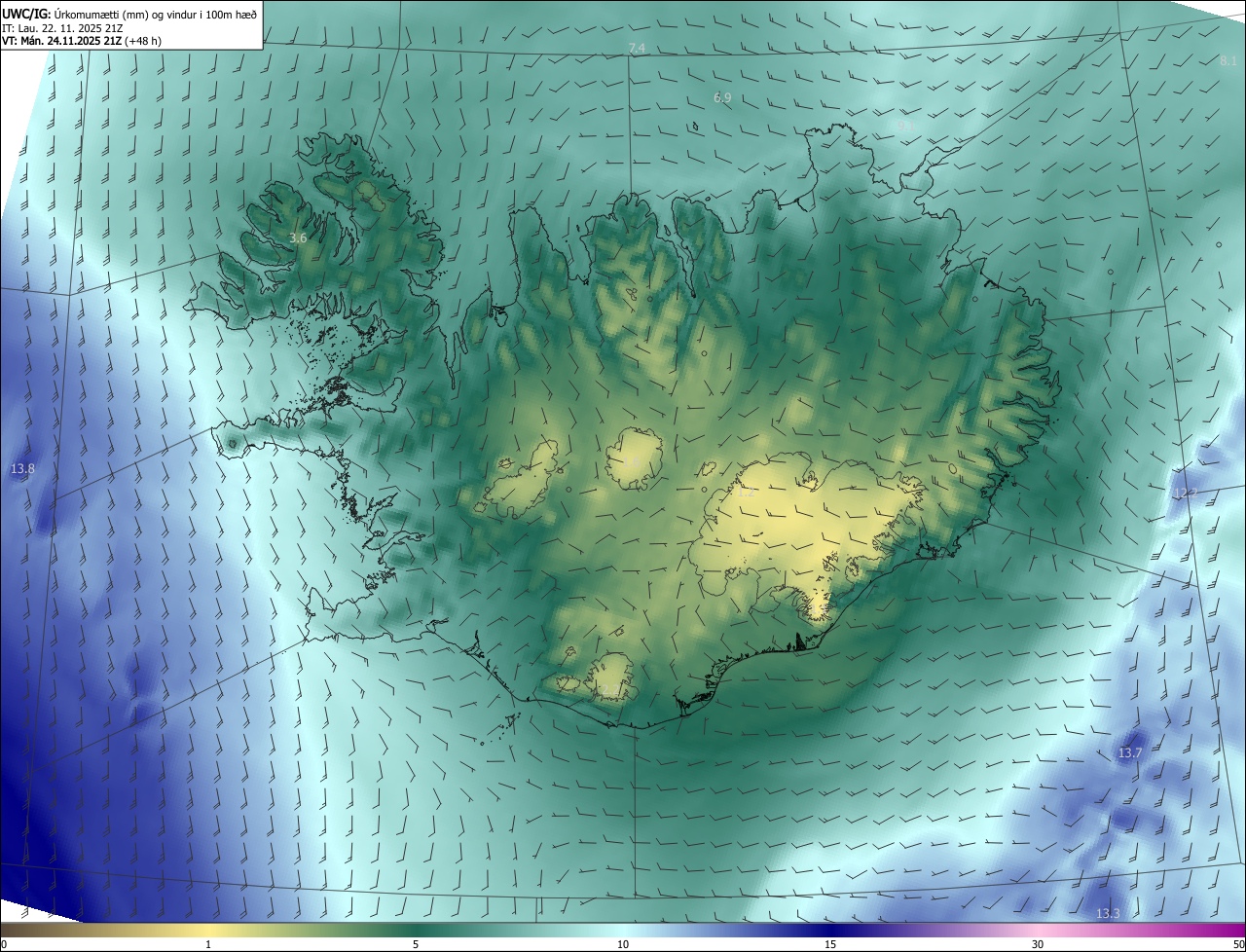Click the '5' tick on the color scale

pyautogui.click(x=416, y=944)
